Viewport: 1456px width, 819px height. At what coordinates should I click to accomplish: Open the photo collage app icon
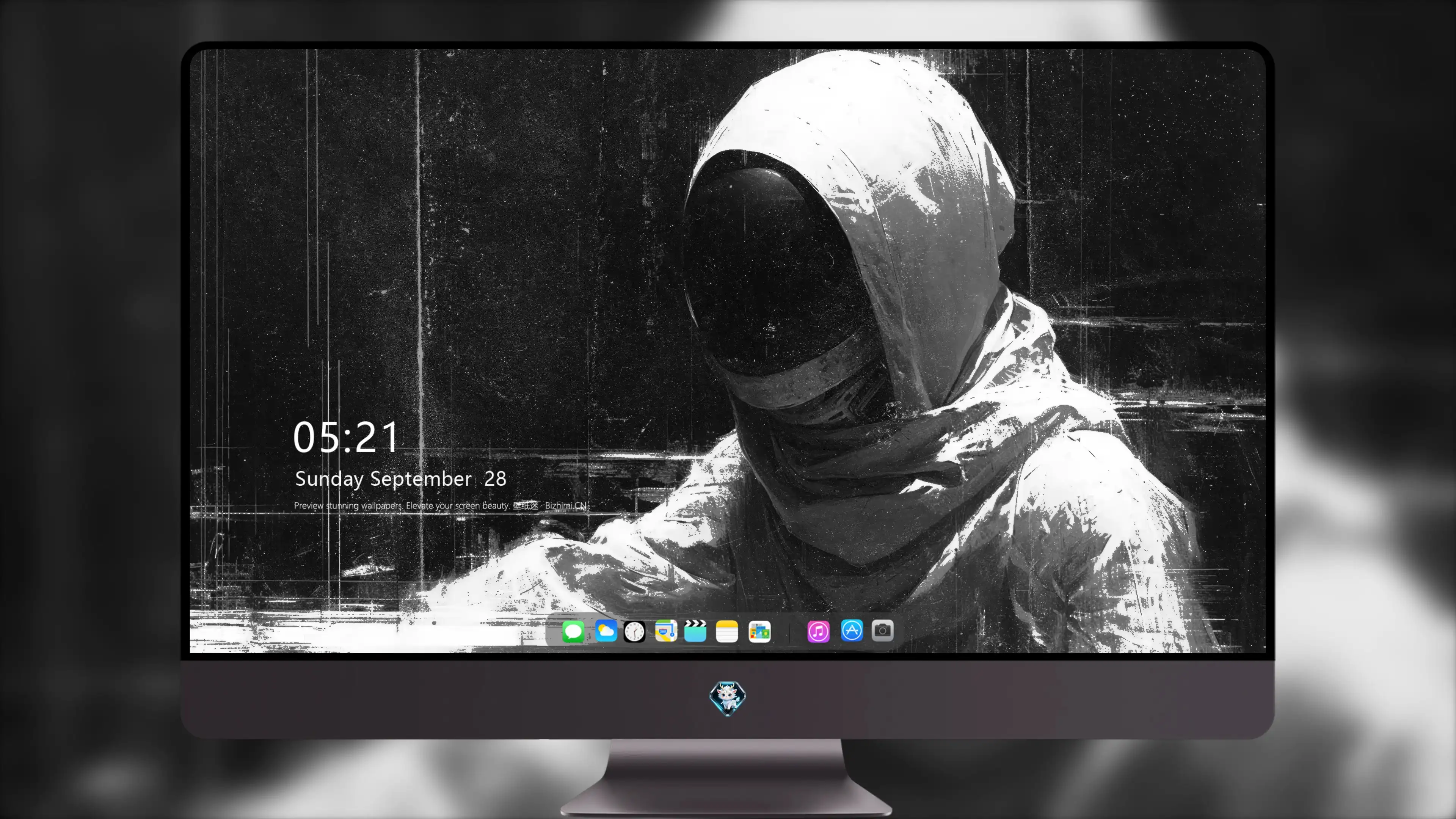click(x=759, y=631)
